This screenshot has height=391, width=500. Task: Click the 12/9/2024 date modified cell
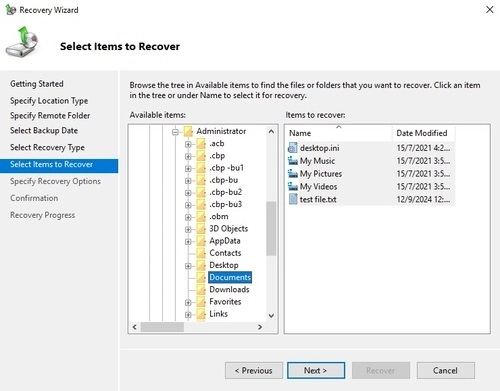423,199
